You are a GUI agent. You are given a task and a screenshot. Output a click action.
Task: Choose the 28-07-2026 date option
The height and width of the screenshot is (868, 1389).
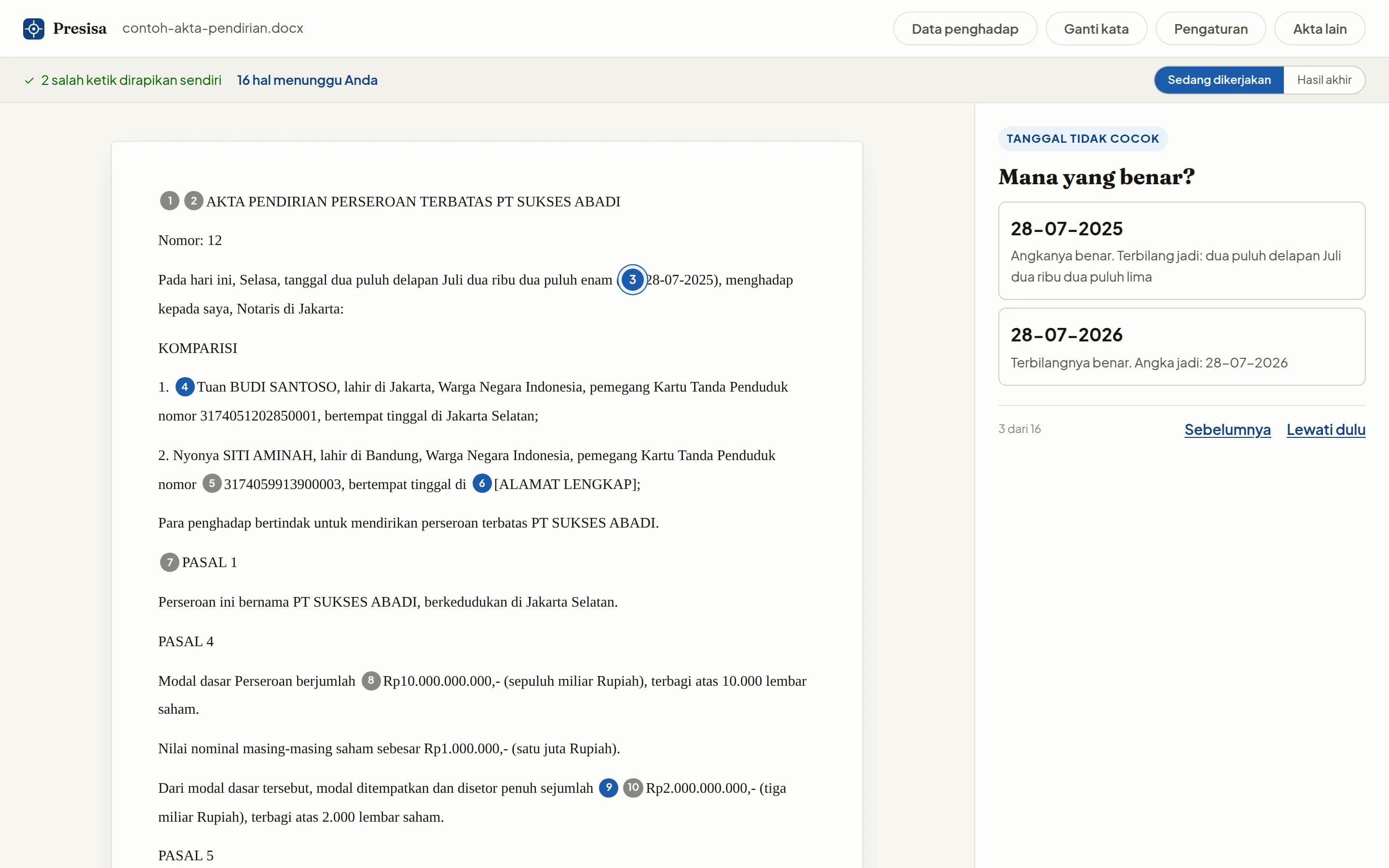pyautogui.click(x=1182, y=347)
